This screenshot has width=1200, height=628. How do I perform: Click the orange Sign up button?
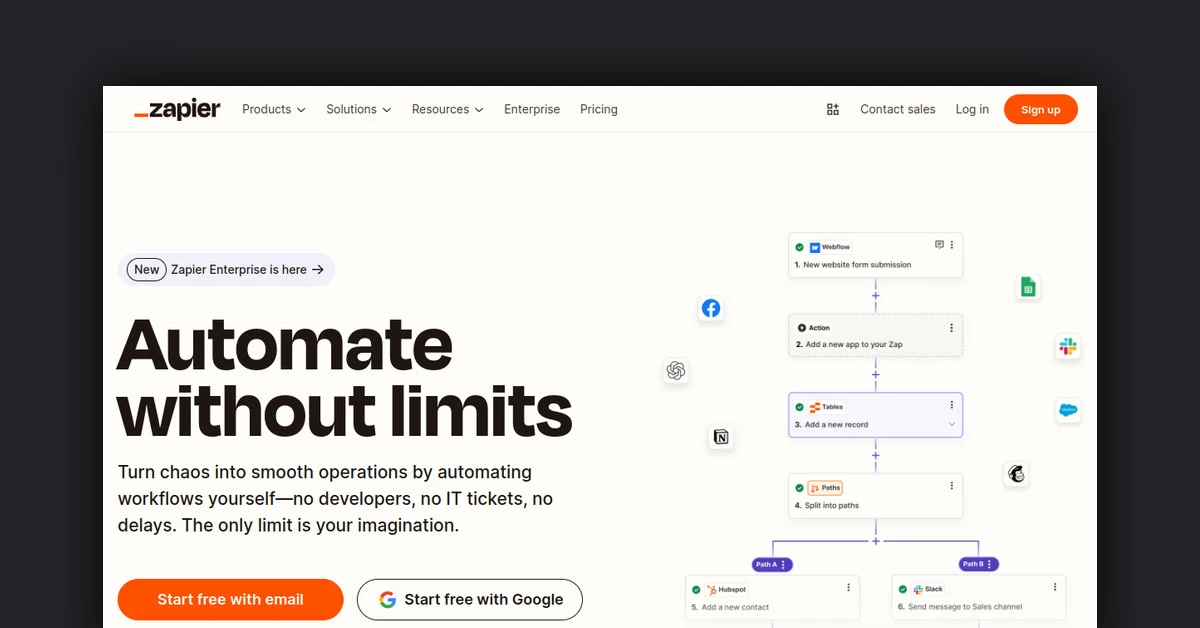[x=1040, y=109]
